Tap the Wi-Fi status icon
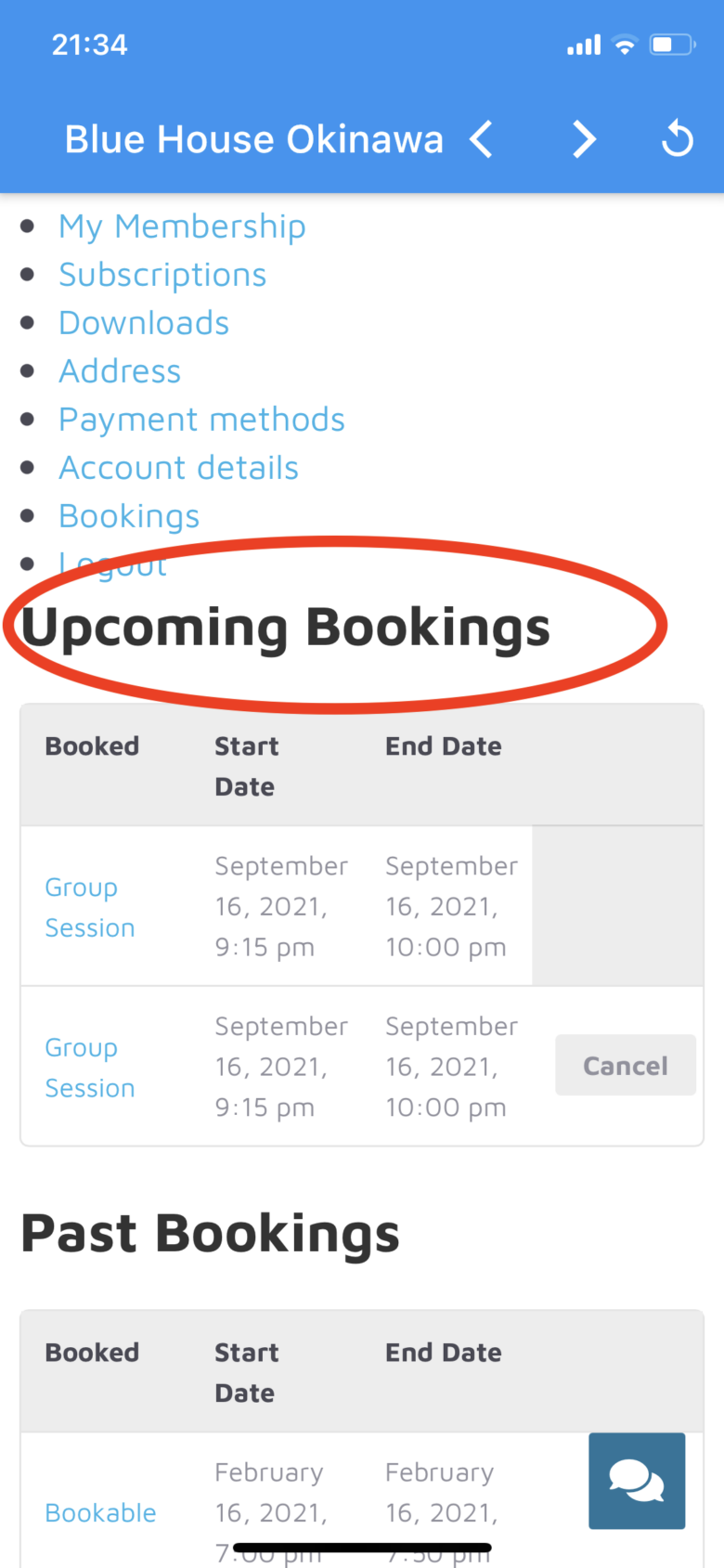 (x=626, y=45)
